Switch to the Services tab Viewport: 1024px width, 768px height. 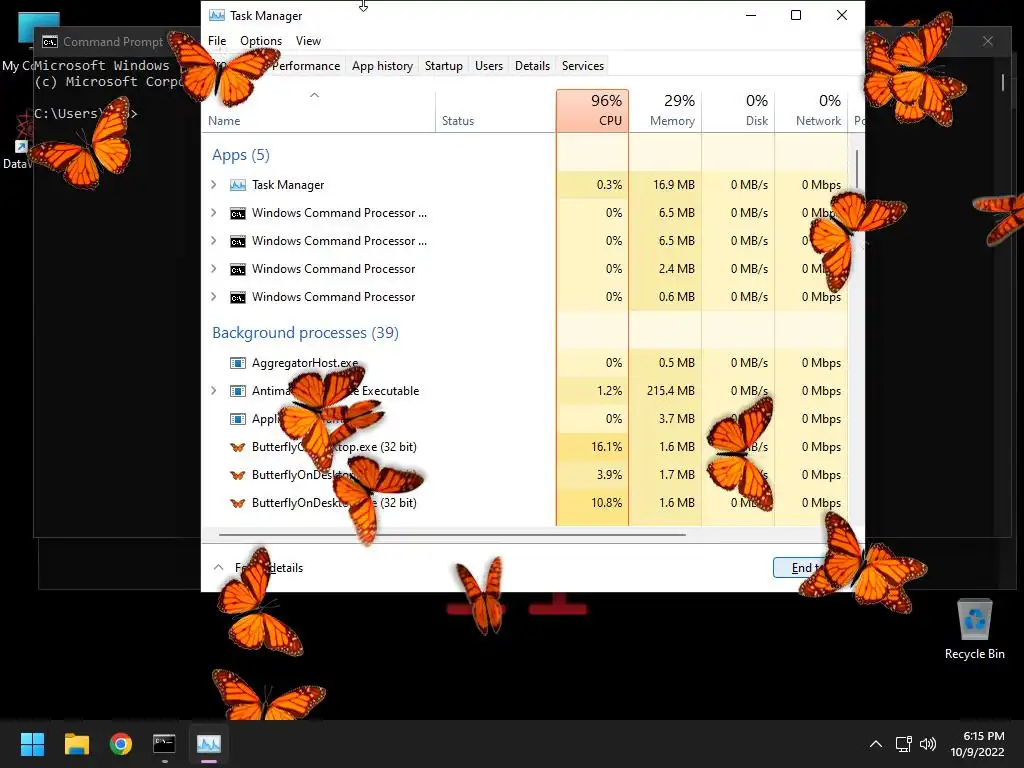pyautogui.click(x=583, y=66)
